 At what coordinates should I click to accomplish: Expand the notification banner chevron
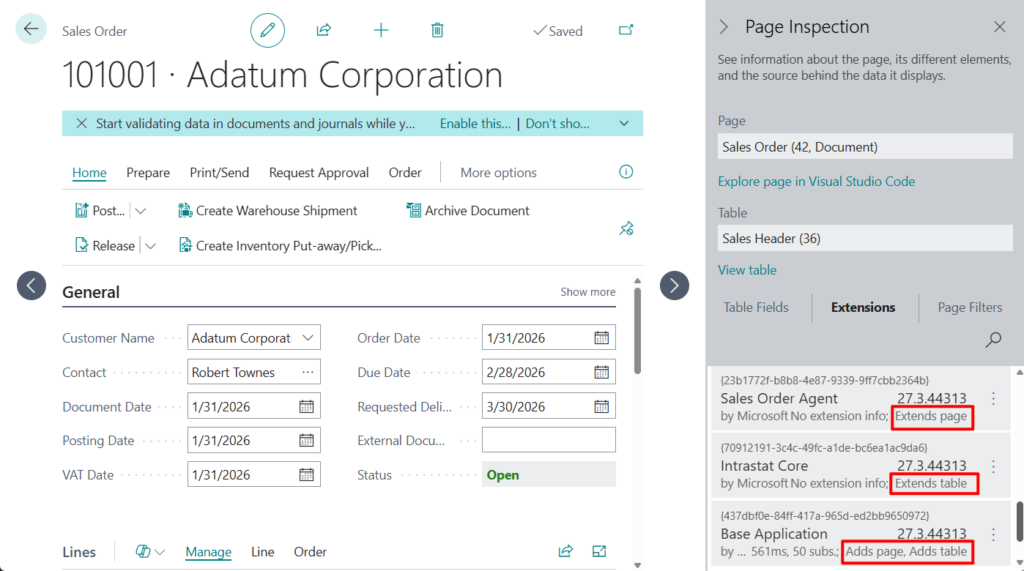[x=624, y=124]
